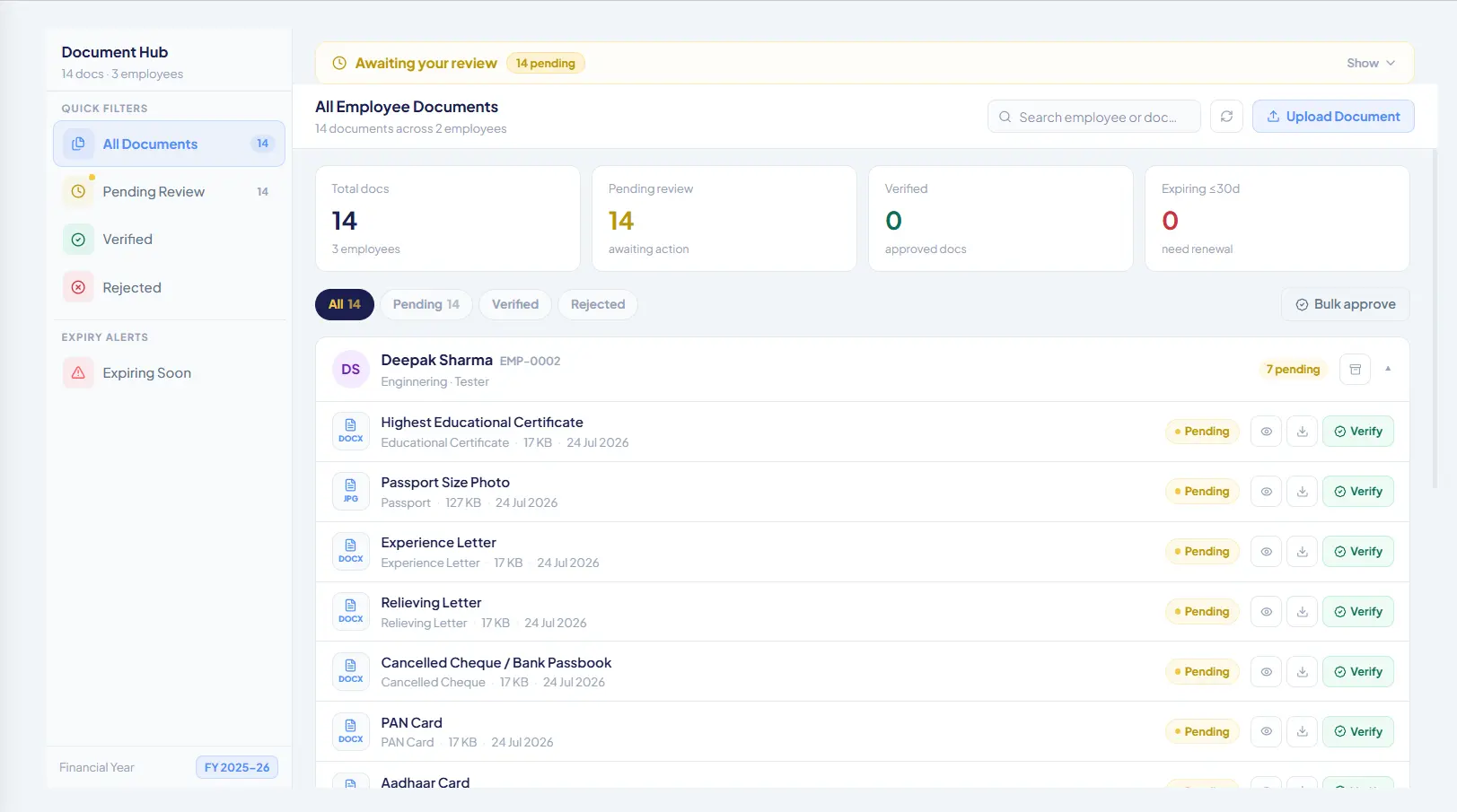Preview the Experience Letter with the eye icon
This screenshot has width=1457, height=812.
pos(1266,552)
